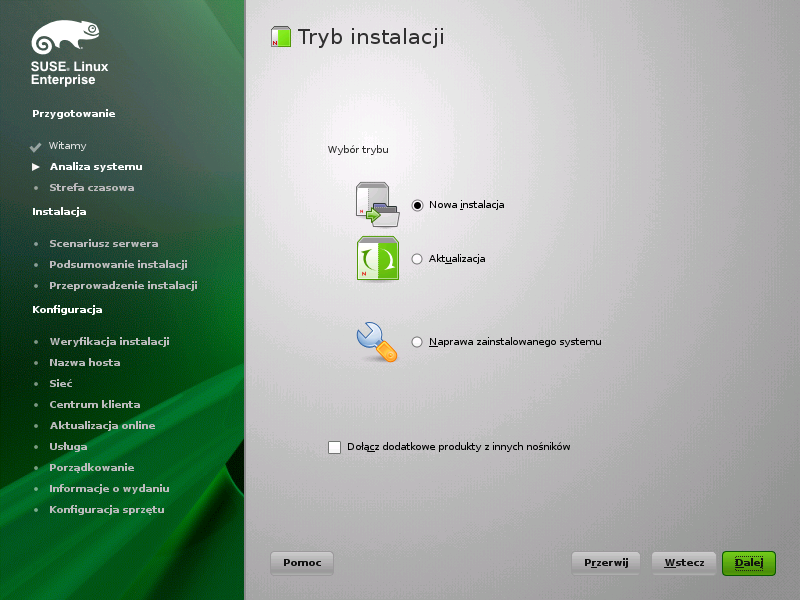800x600 pixels.
Task: Click the Nazwa hosta step
Action: click(x=85, y=363)
